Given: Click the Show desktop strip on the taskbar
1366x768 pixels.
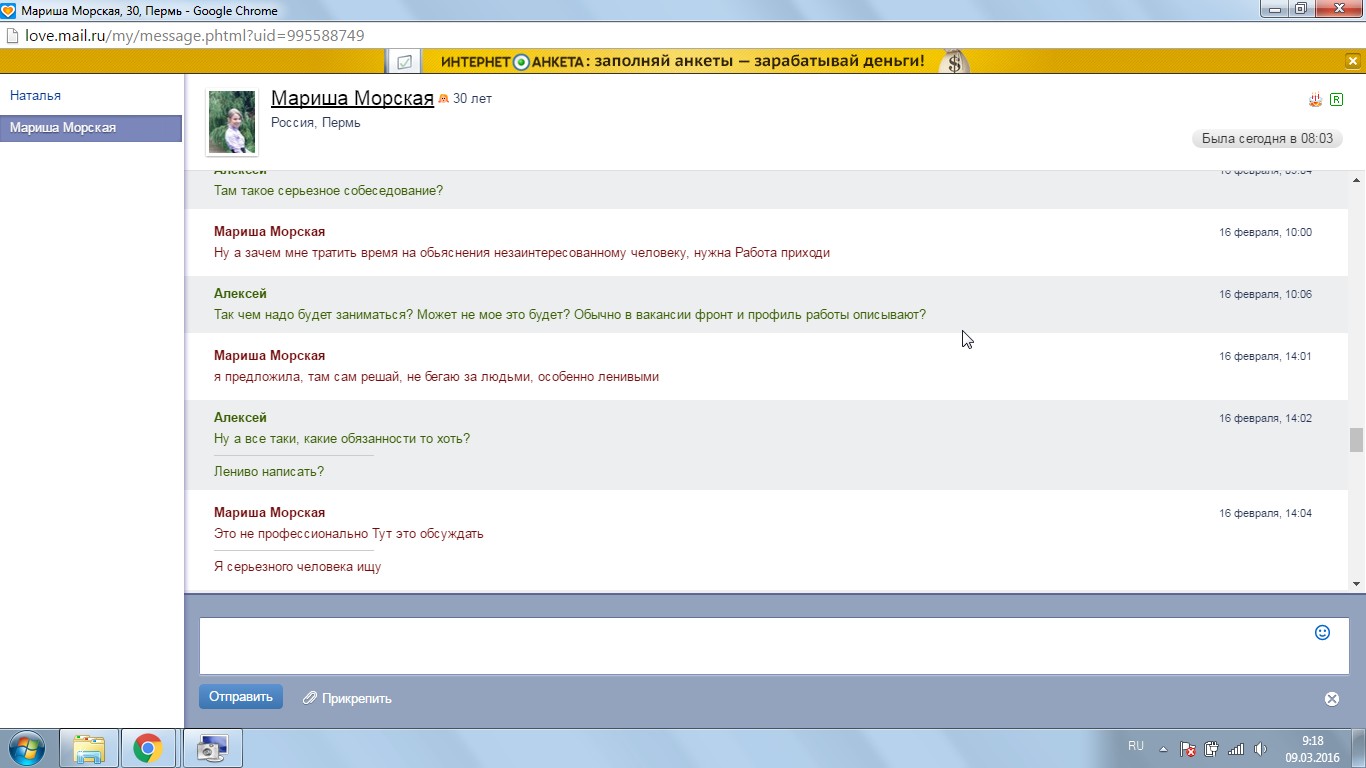Looking at the screenshot, I should click(1359, 748).
